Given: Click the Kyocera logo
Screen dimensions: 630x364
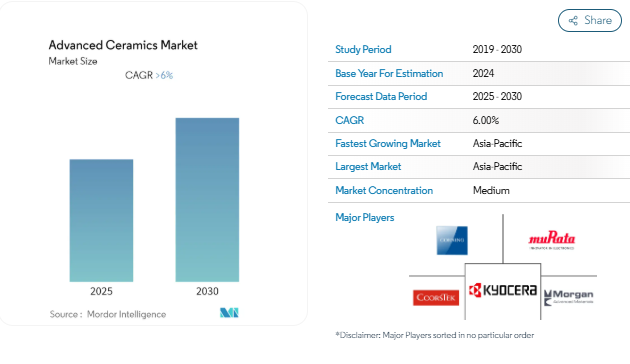Looking at the screenshot, I should 503,290.
